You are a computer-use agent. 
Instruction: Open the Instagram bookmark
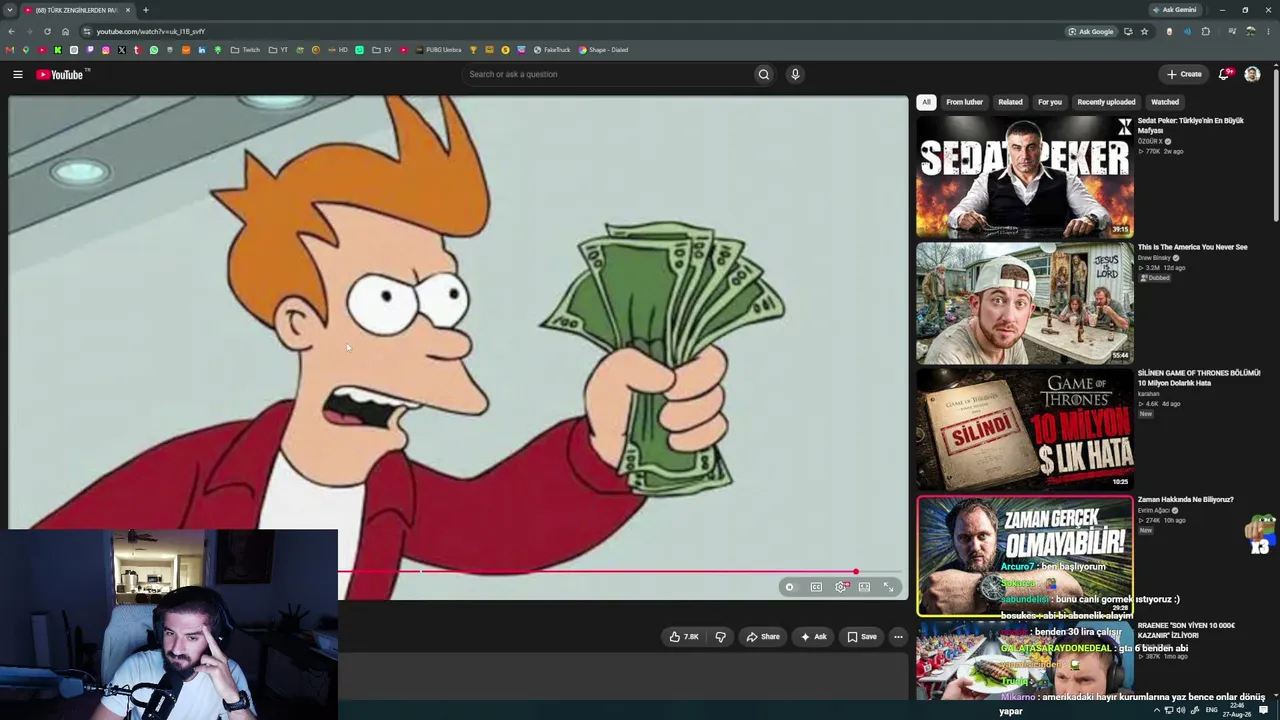pos(105,50)
